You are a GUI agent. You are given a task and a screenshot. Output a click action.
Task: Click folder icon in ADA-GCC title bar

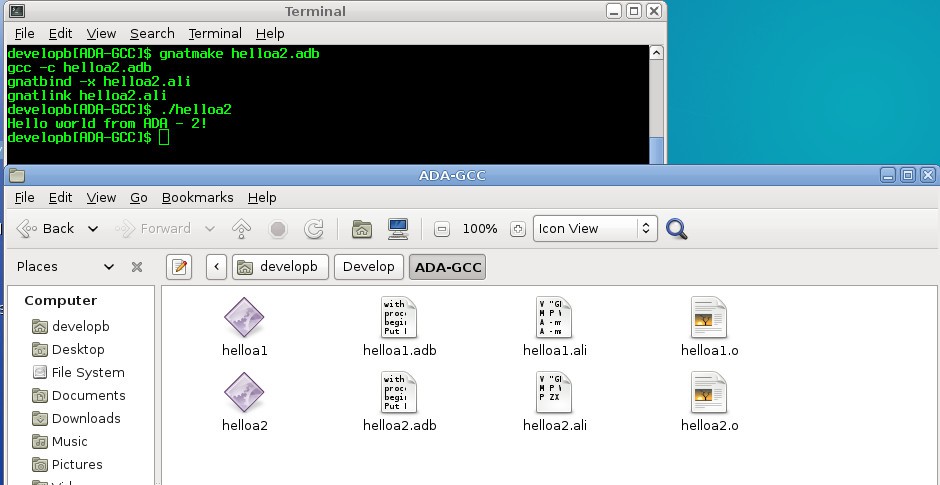pyautogui.click(x=17, y=175)
